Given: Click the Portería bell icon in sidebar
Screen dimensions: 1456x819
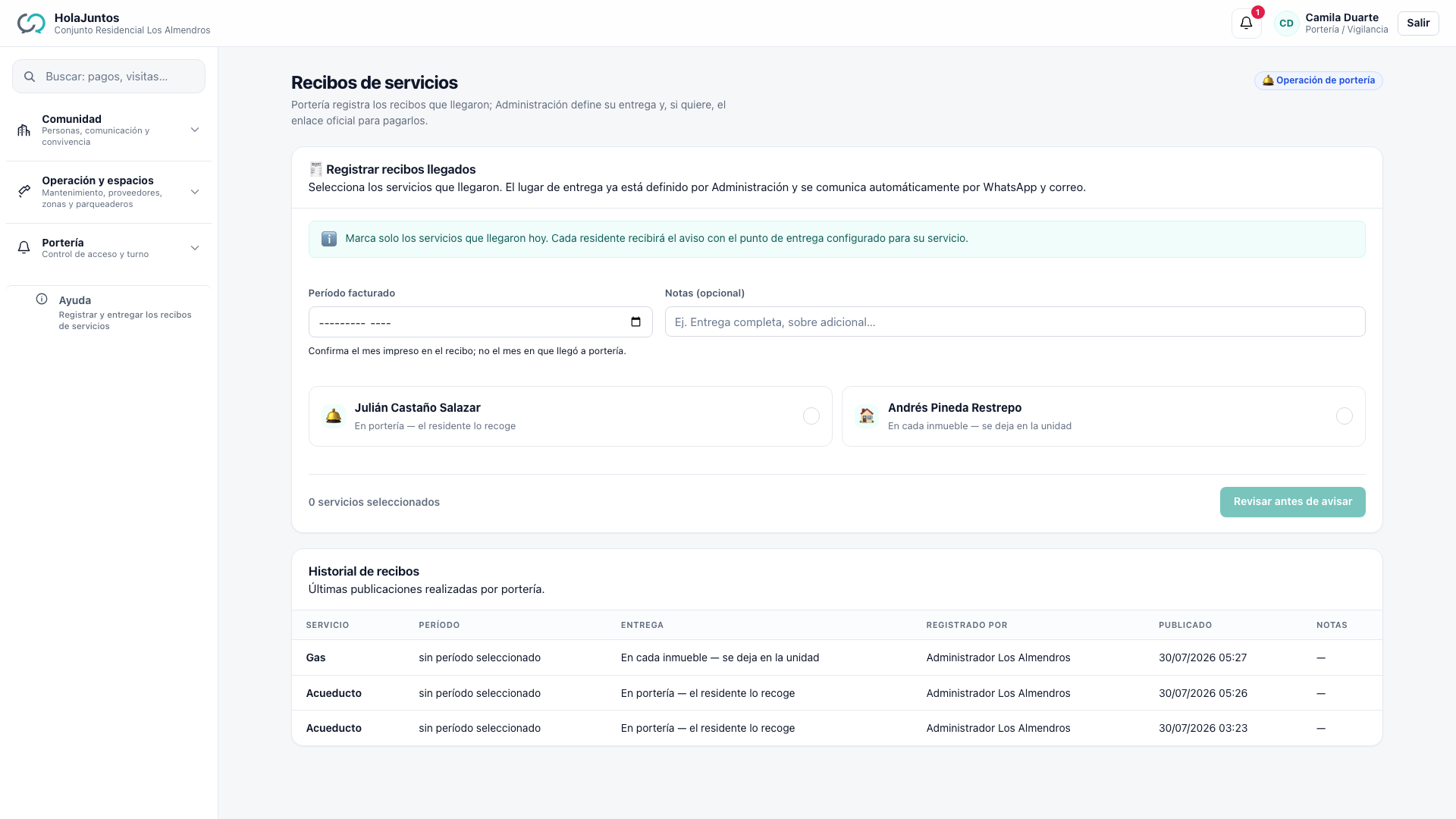Looking at the screenshot, I should coord(24,248).
